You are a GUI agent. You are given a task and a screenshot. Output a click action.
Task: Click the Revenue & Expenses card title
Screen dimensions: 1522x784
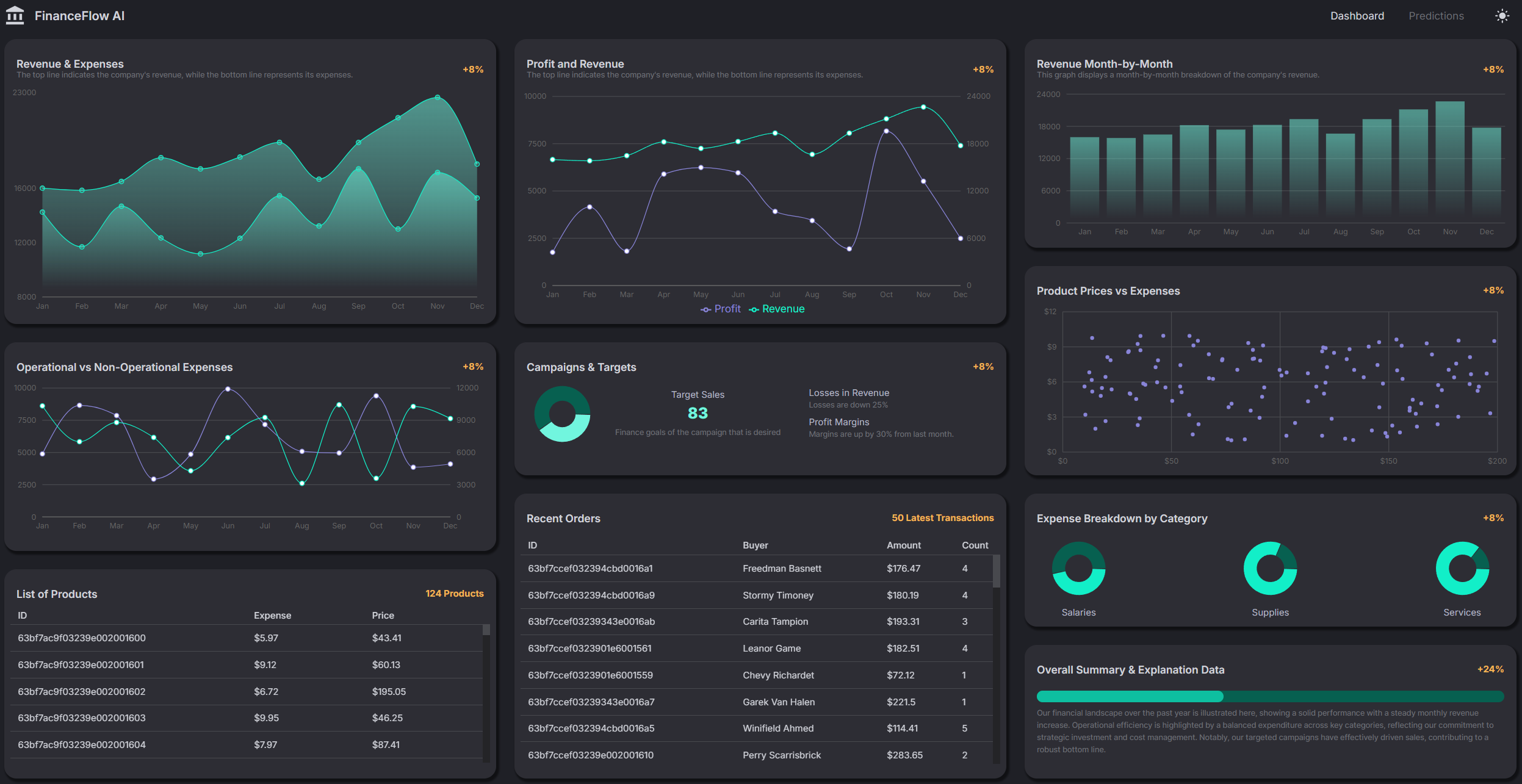pyautogui.click(x=70, y=64)
